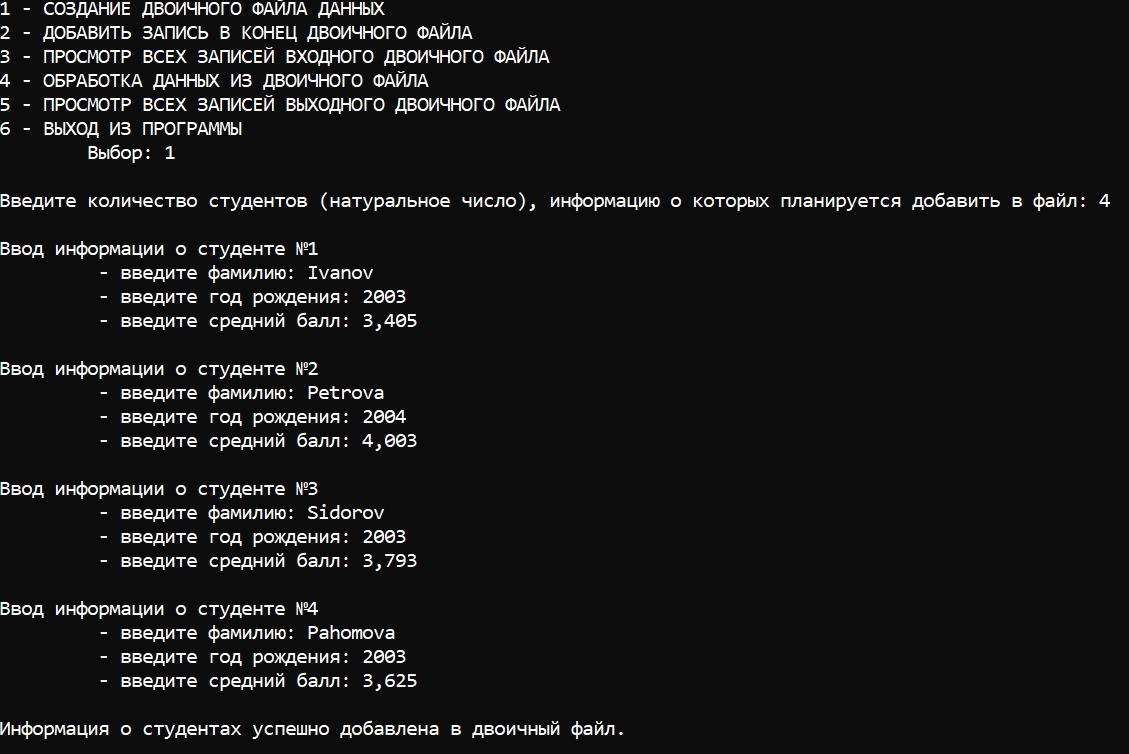Image resolution: width=1129 pixels, height=754 pixels.
Task: Click the average score 3,405
Action: (390, 321)
